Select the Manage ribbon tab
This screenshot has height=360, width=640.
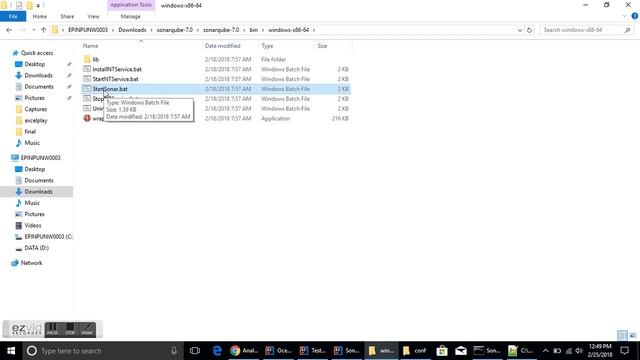click(131, 16)
